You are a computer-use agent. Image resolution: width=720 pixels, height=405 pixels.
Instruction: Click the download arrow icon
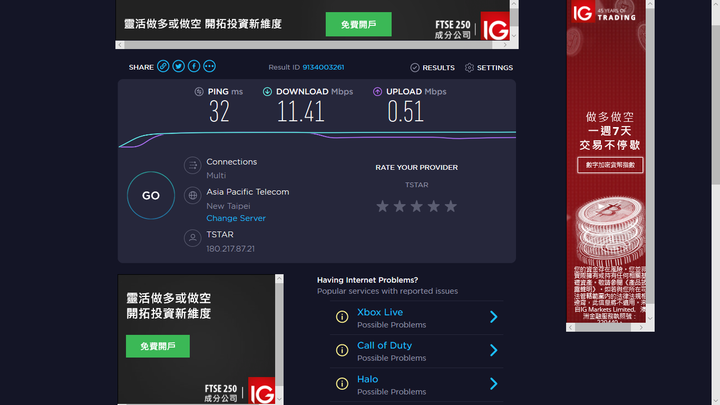267,92
